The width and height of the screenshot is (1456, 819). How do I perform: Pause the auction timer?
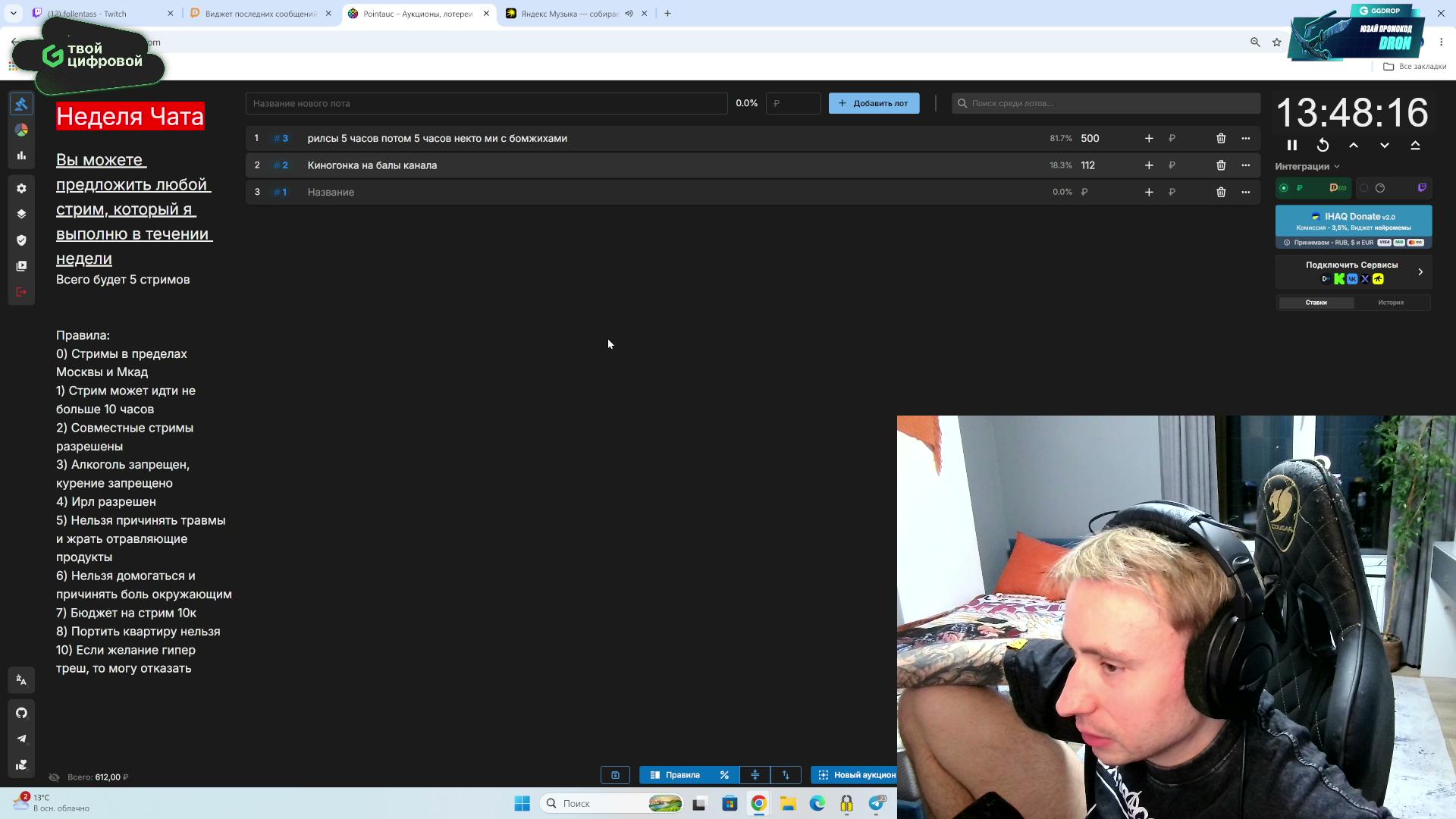[x=1292, y=146]
